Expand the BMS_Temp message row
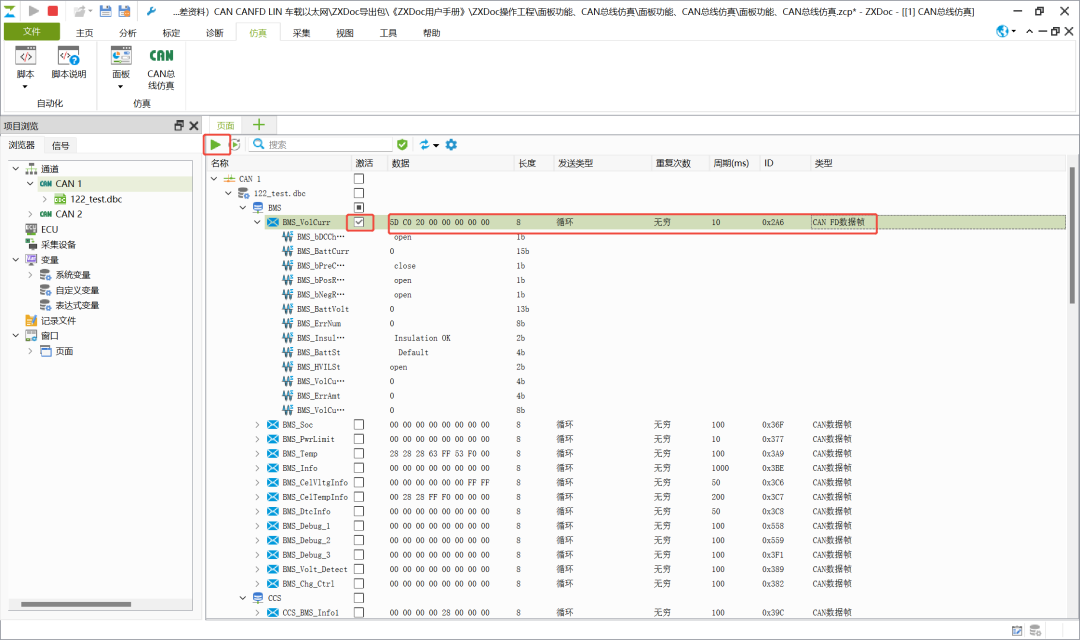Screen dimensions: 1080x640 pos(257,453)
